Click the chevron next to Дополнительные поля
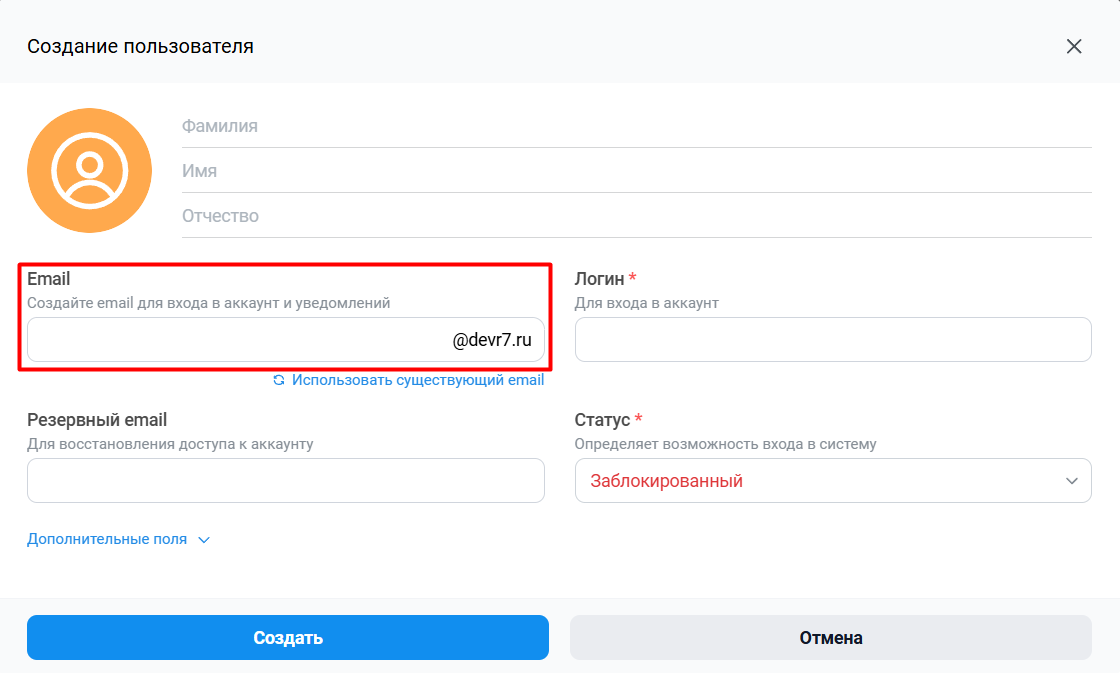Screen dimensions: 1120x673 pos(204,540)
